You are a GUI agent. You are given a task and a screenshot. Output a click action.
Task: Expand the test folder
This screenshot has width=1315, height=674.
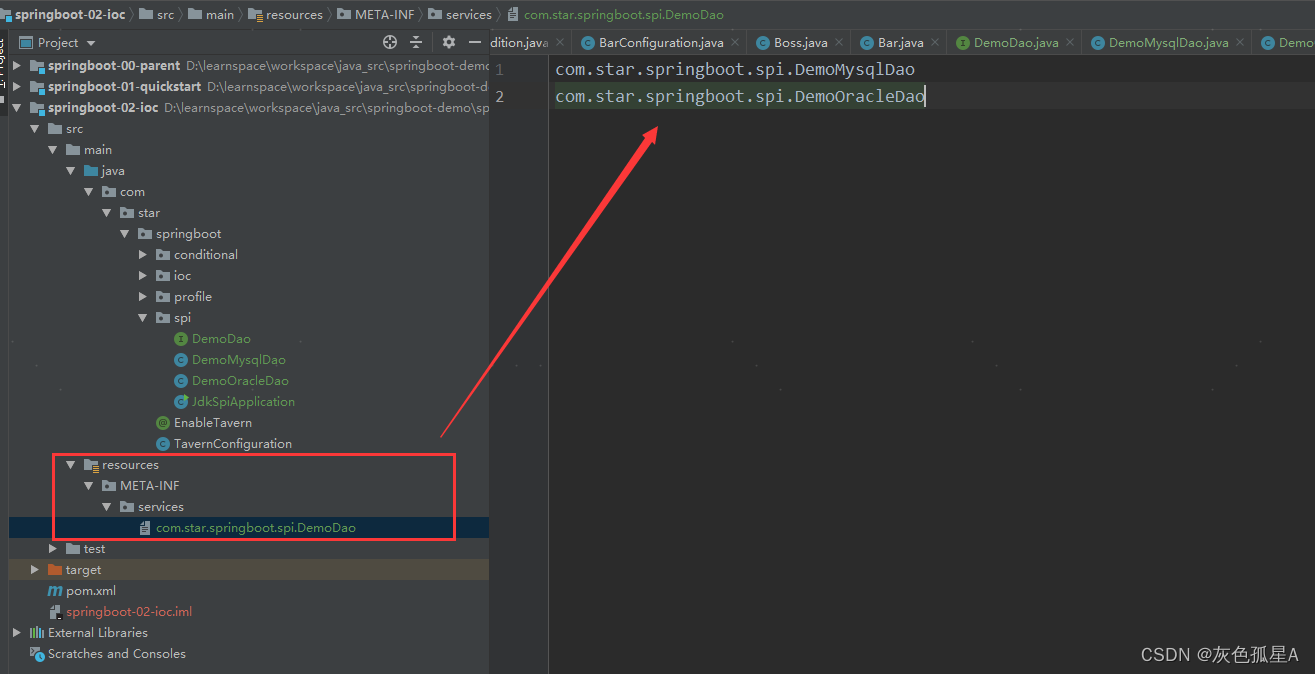pyautogui.click(x=53, y=549)
